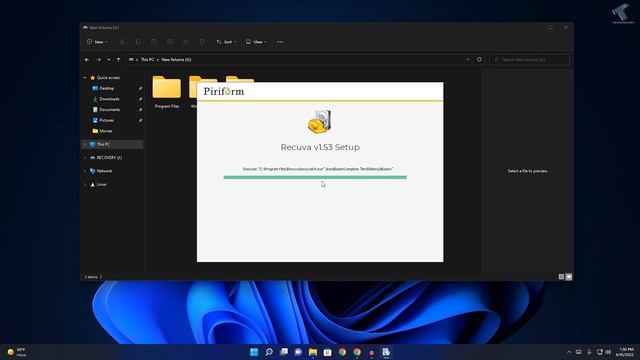Open the Recuva setup taskbar icon
Viewport: 640px width, 360px height.
pos(386,352)
